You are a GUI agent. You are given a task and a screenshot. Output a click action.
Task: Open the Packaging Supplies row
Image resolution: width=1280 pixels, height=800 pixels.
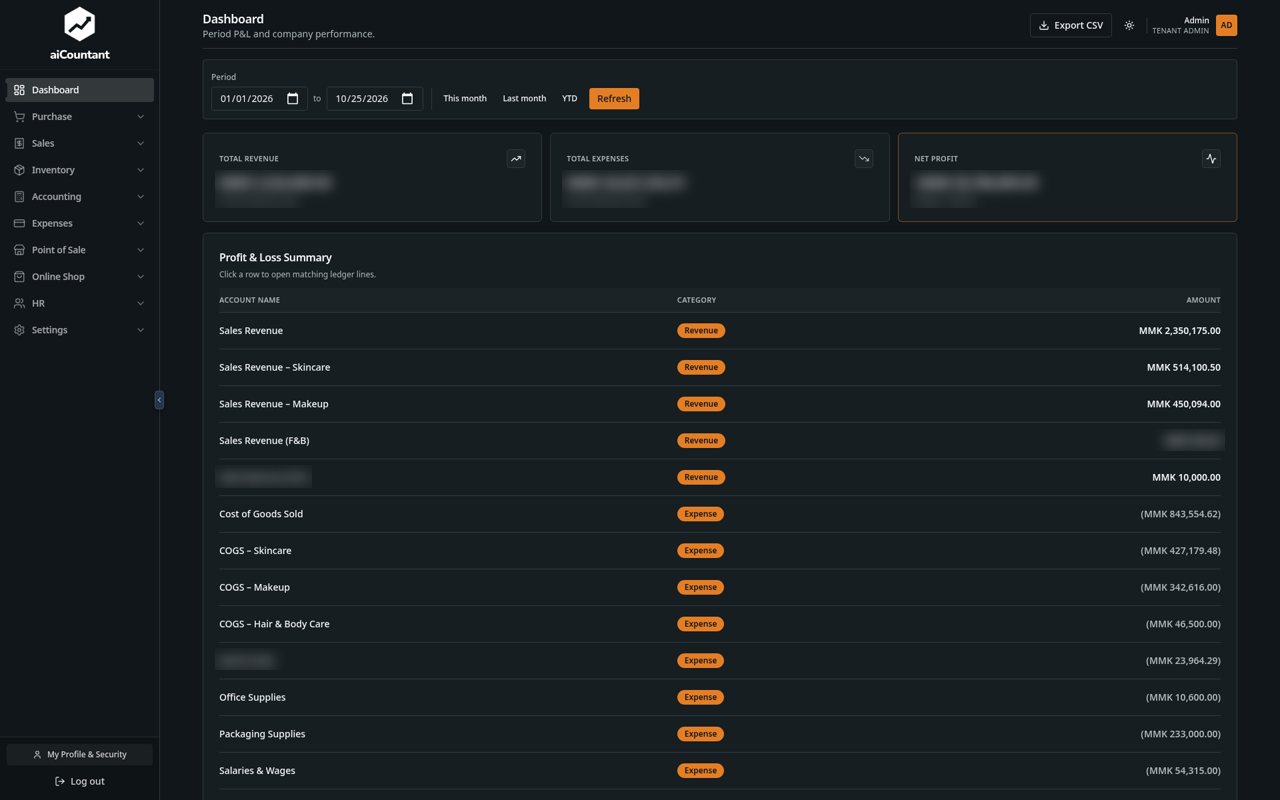click(720, 734)
